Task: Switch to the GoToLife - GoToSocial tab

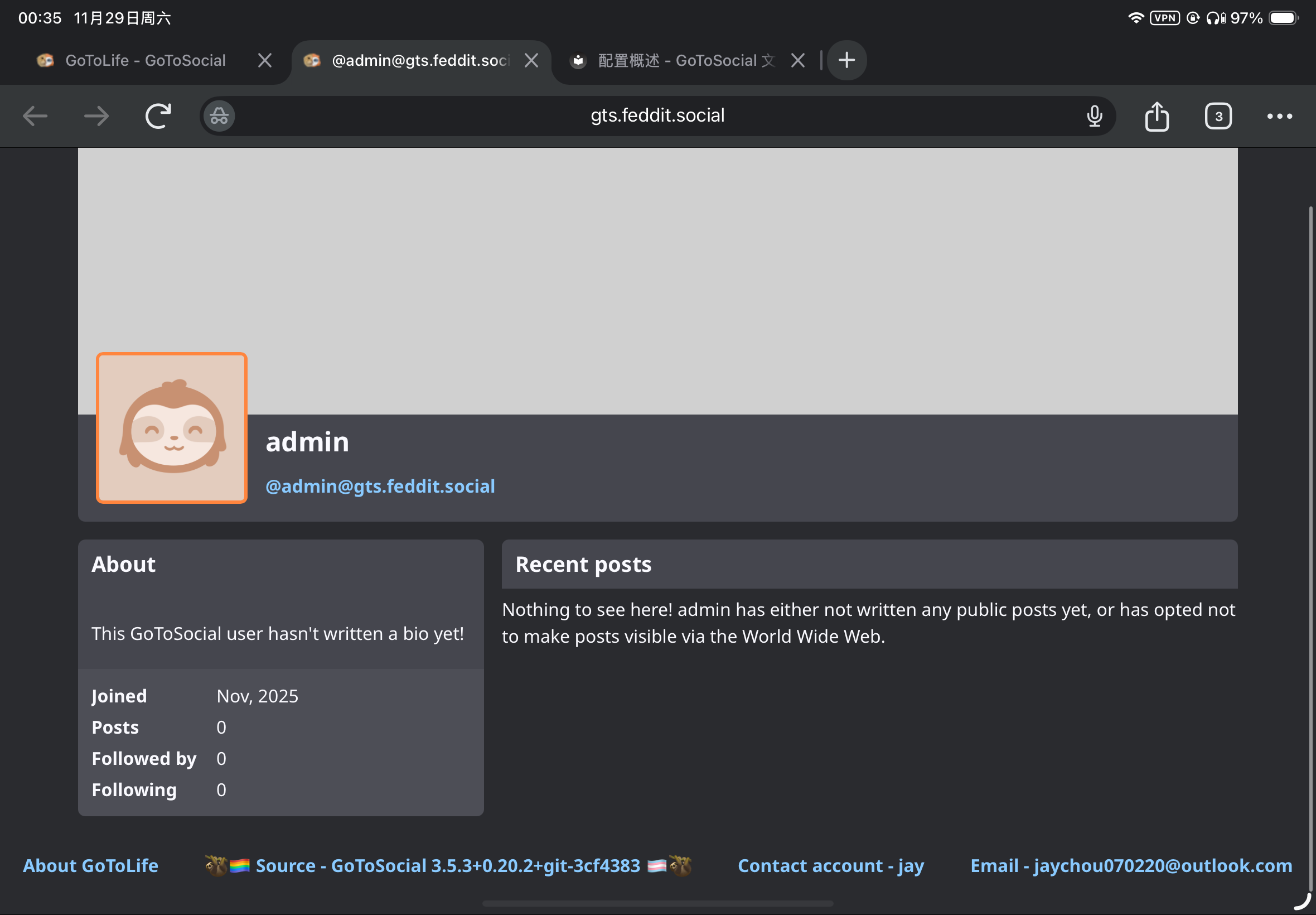Action: tap(145, 60)
